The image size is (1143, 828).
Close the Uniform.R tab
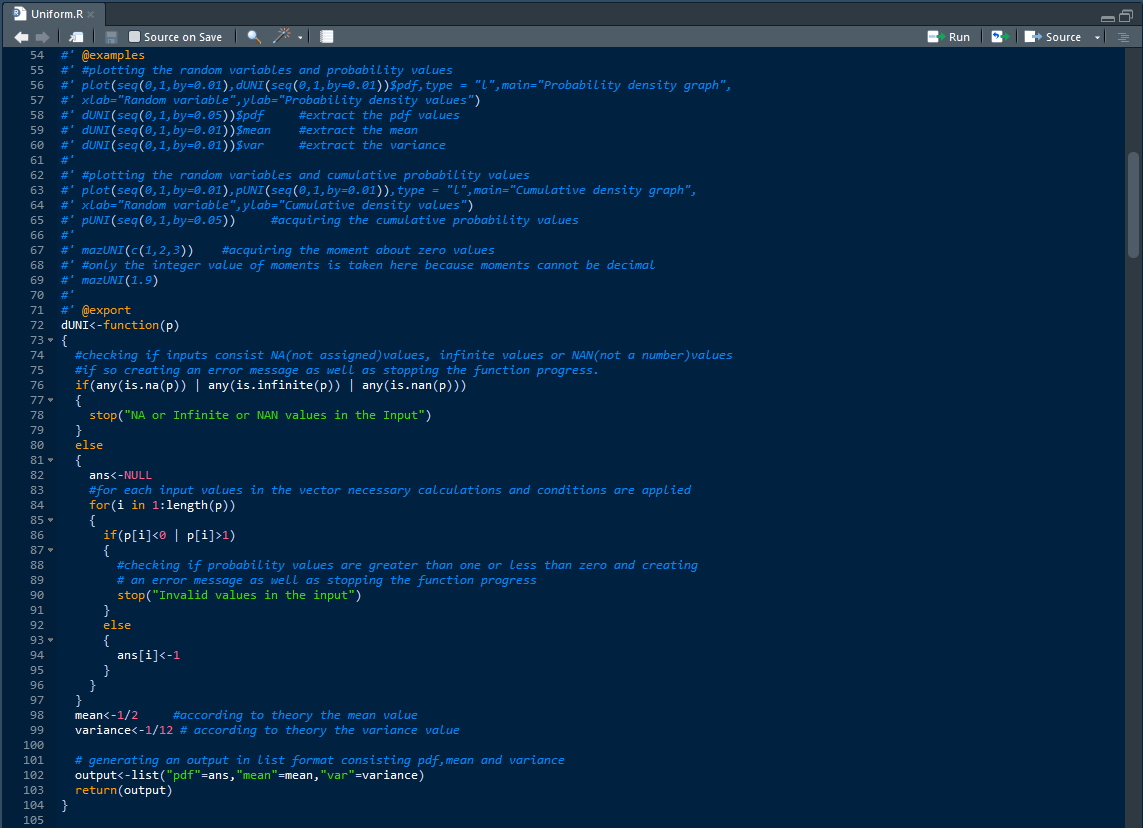(91, 15)
